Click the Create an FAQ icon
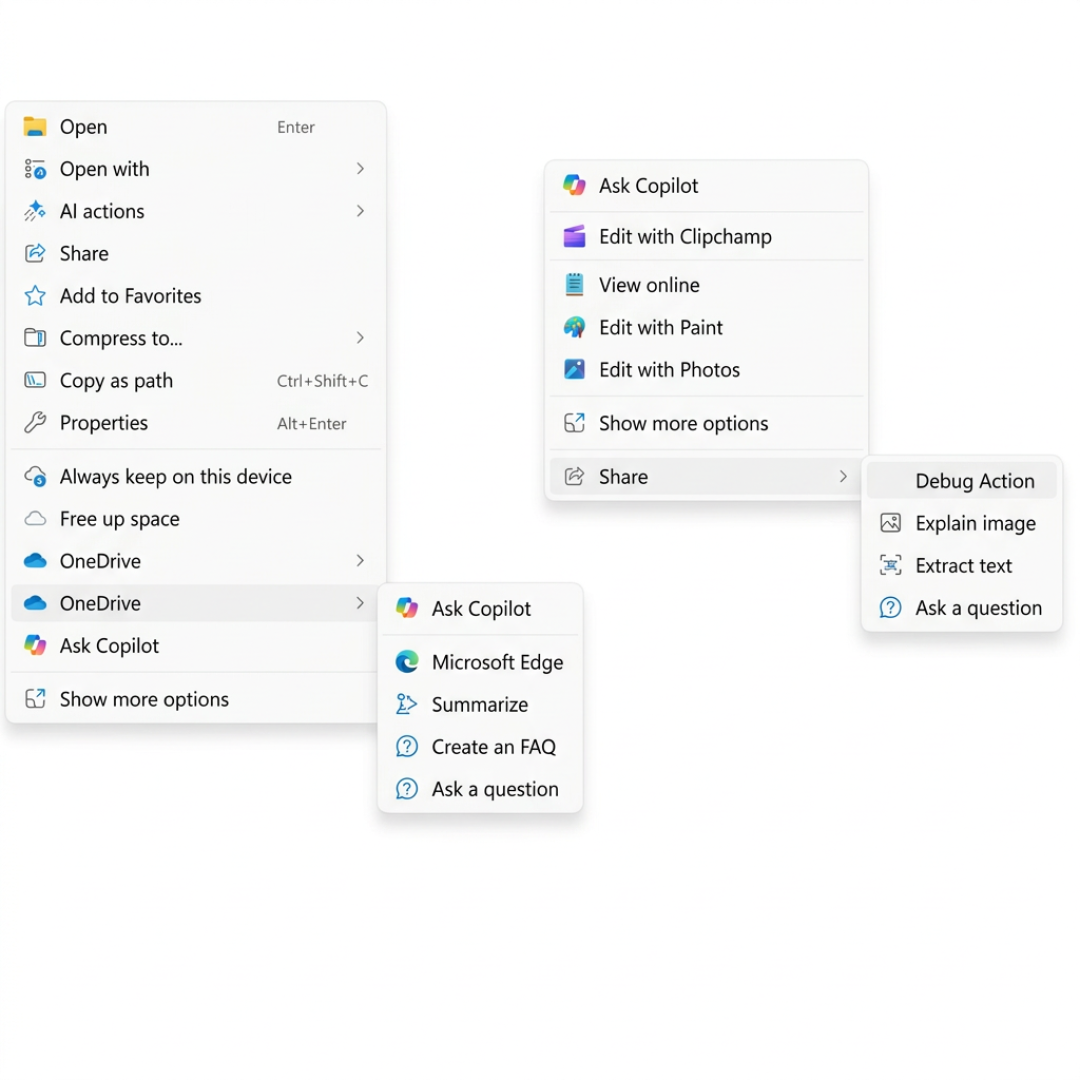 click(406, 747)
